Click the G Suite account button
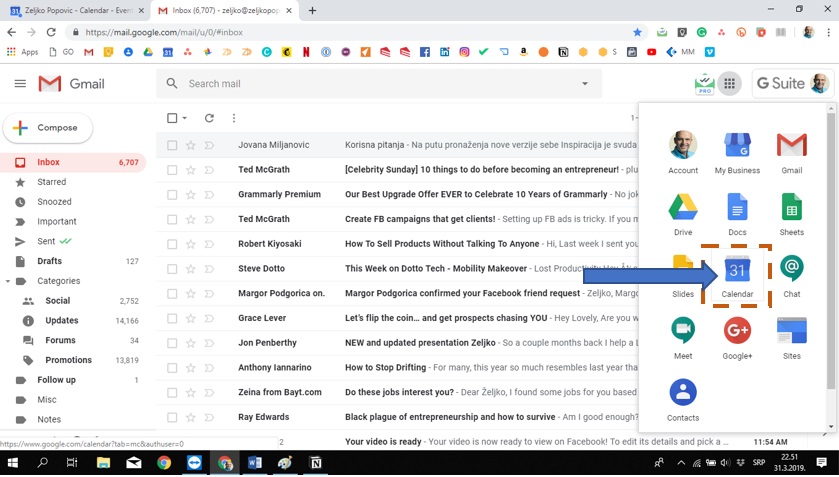The height and width of the screenshot is (477, 839). click(792, 84)
